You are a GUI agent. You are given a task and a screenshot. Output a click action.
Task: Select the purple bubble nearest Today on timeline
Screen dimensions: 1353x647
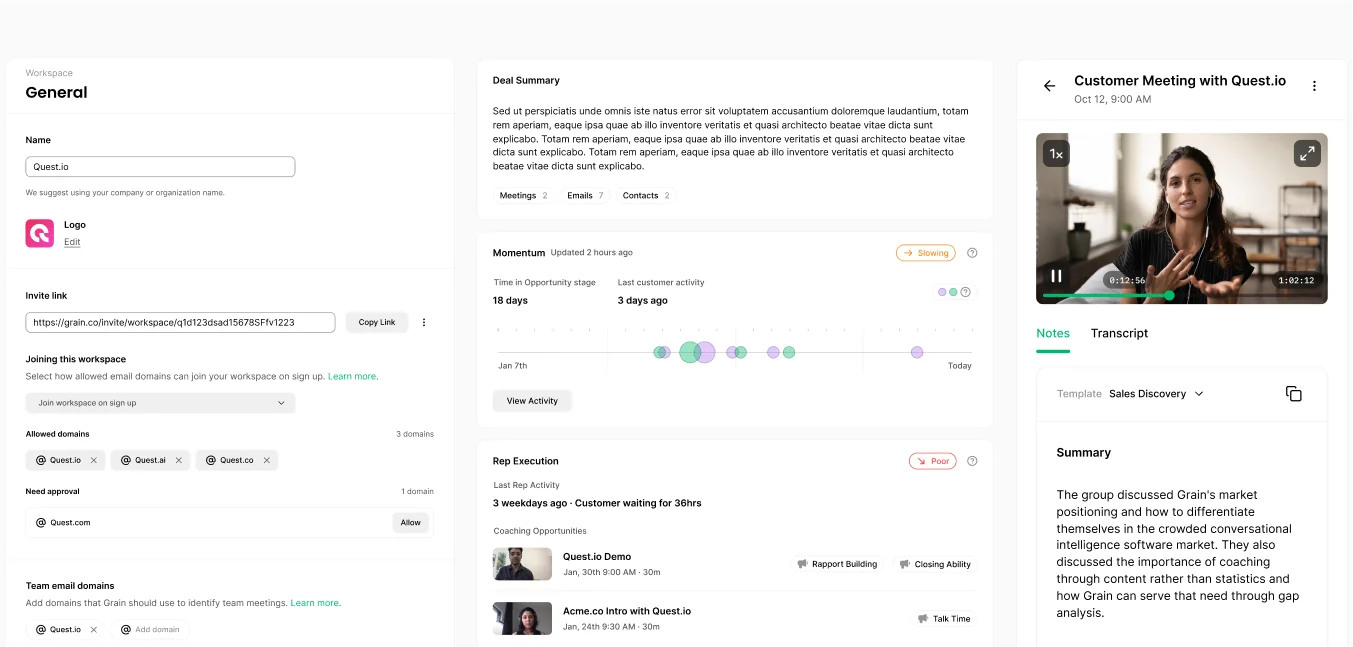(x=917, y=352)
